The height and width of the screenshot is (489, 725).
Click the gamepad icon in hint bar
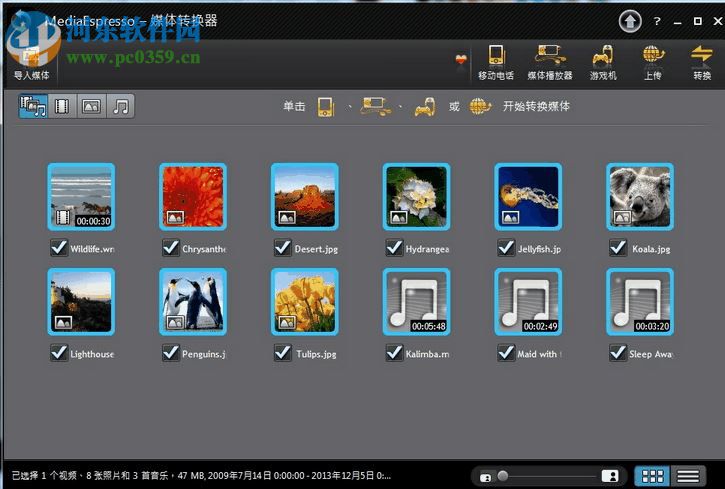tap(424, 107)
